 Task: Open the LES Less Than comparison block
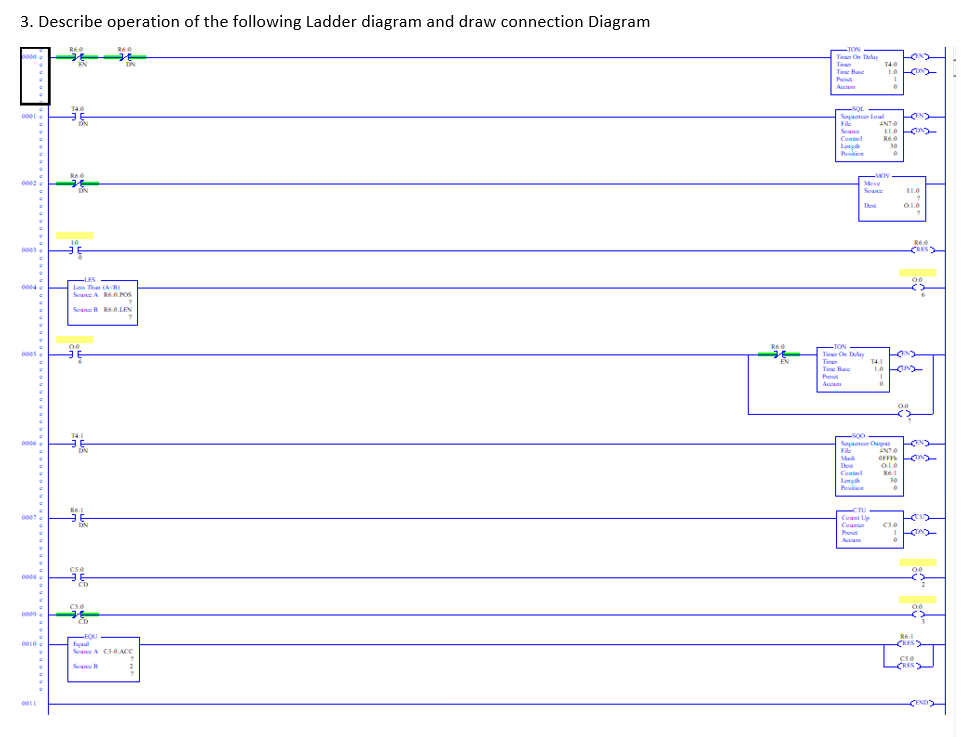(100, 302)
